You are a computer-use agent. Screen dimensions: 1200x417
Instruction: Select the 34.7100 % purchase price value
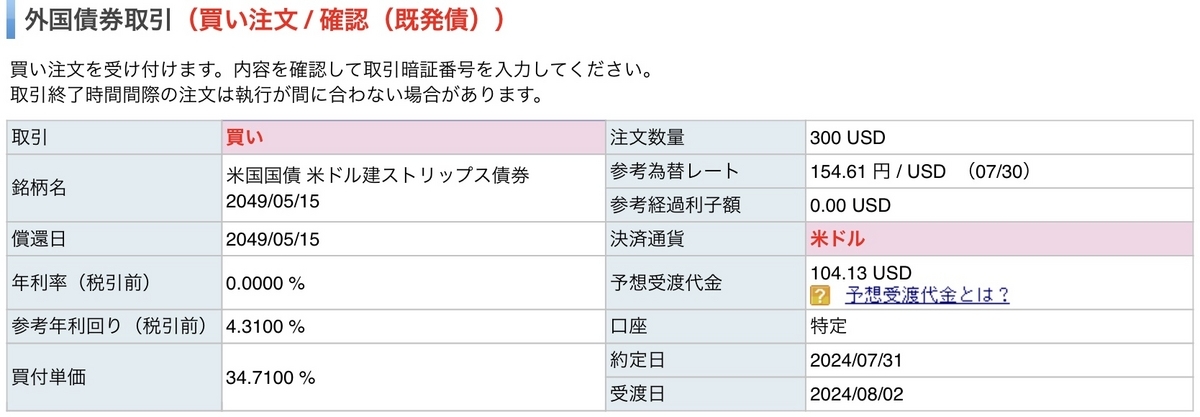tap(271, 378)
